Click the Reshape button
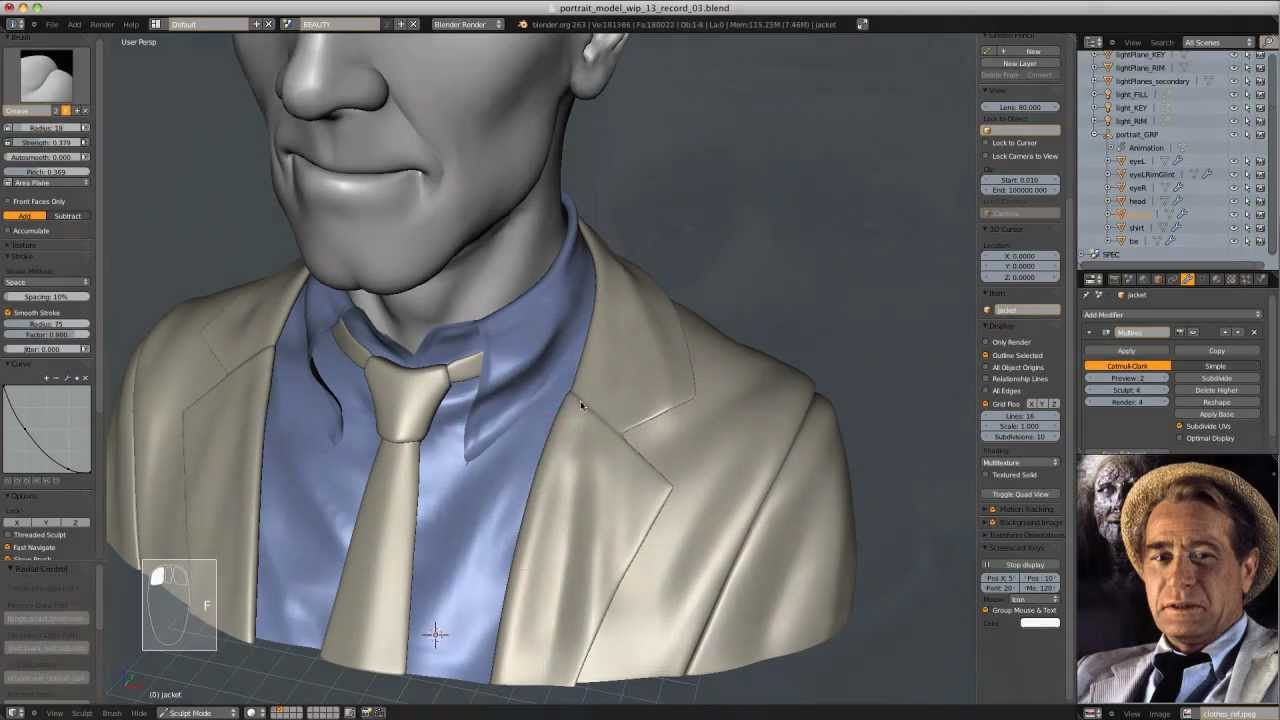Image resolution: width=1280 pixels, height=720 pixels. tap(1216, 403)
